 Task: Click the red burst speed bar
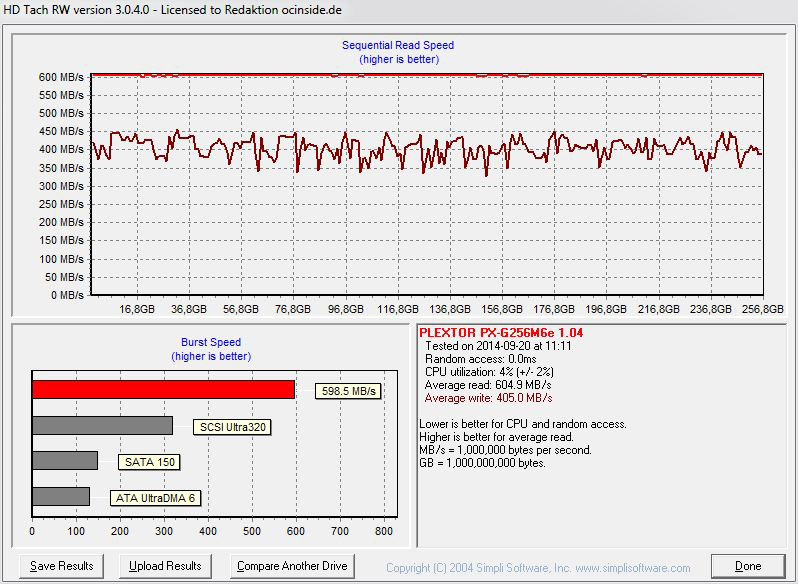163,389
